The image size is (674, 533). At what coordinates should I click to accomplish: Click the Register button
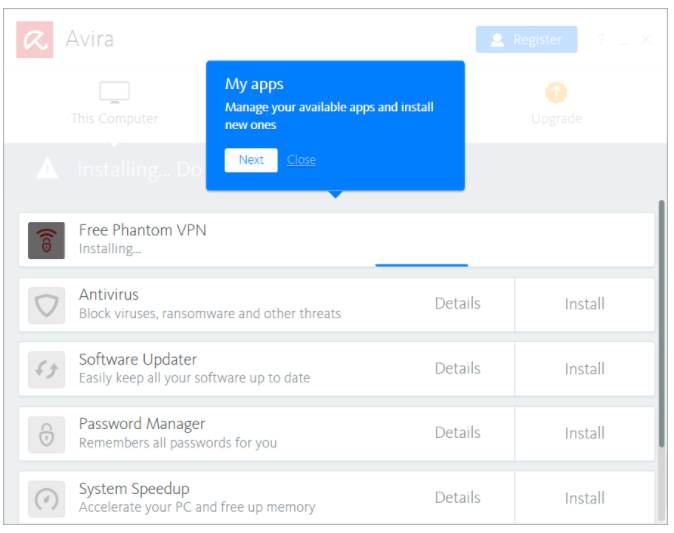pyautogui.click(x=526, y=40)
